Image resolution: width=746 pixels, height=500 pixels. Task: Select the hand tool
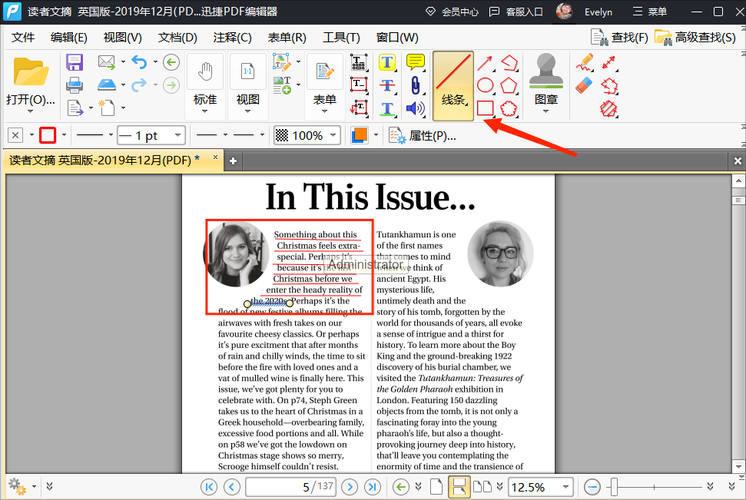[205, 78]
